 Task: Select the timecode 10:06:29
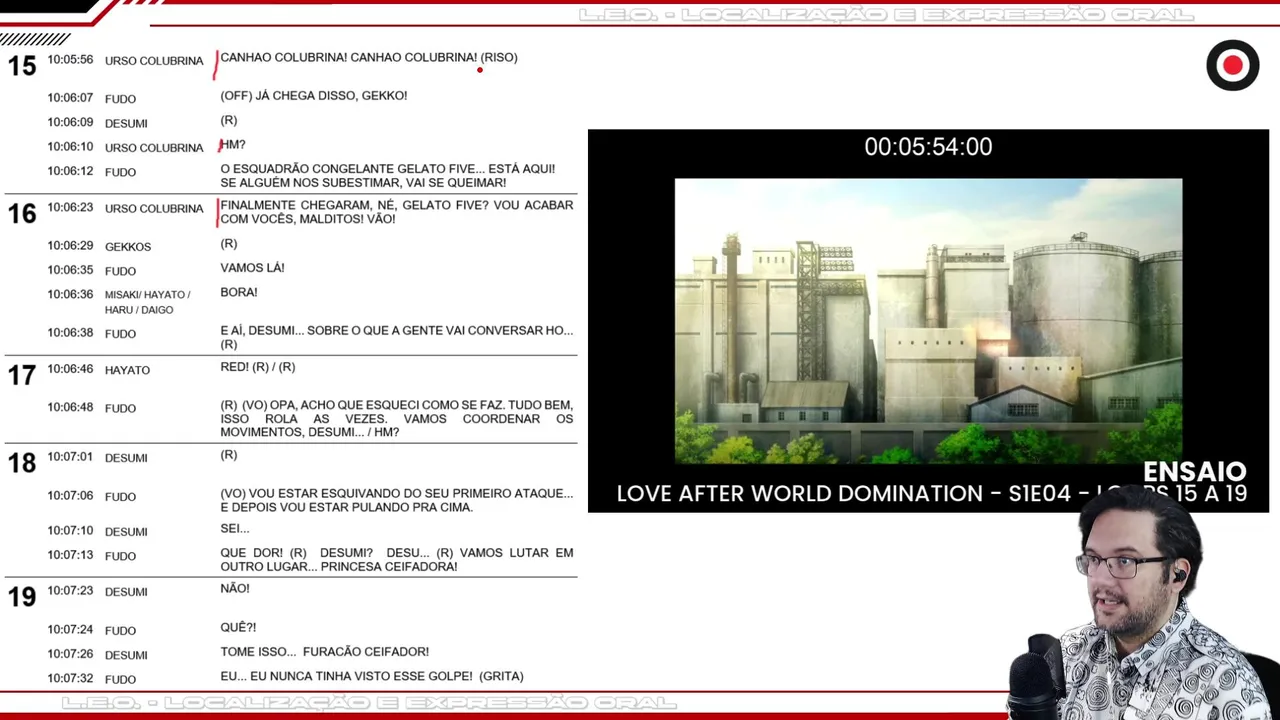click(70, 246)
